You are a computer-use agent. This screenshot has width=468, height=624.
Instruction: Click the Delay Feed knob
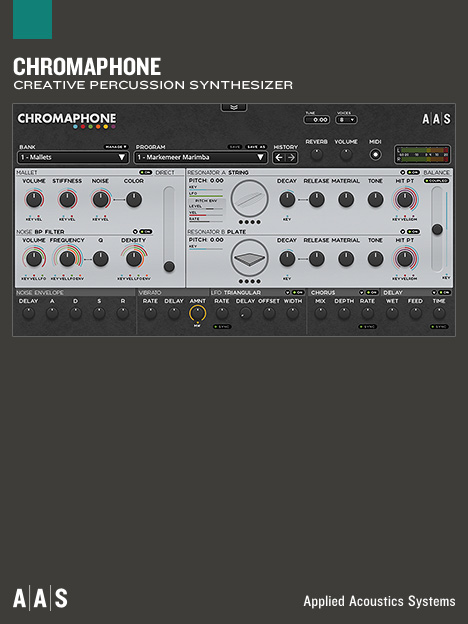pos(415,314)
